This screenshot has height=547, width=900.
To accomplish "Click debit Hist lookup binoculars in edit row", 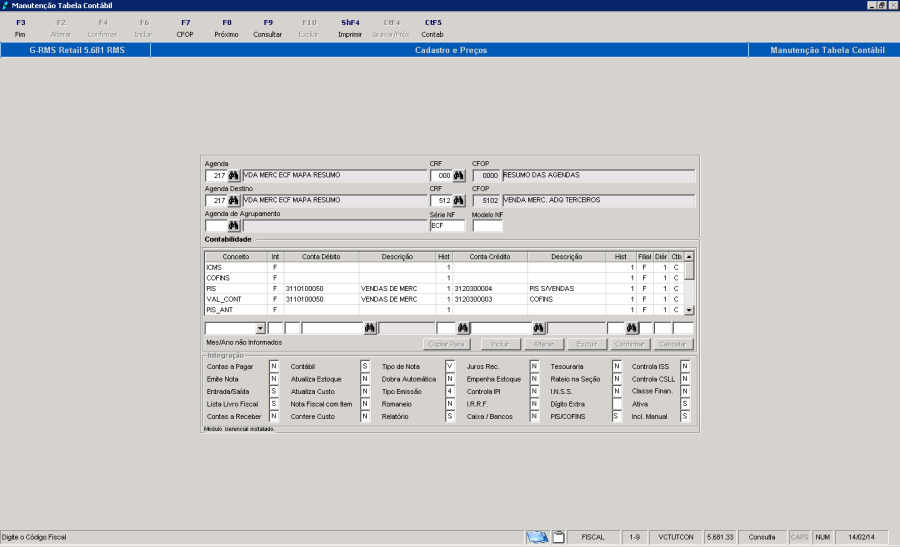I will coord(463,328).
